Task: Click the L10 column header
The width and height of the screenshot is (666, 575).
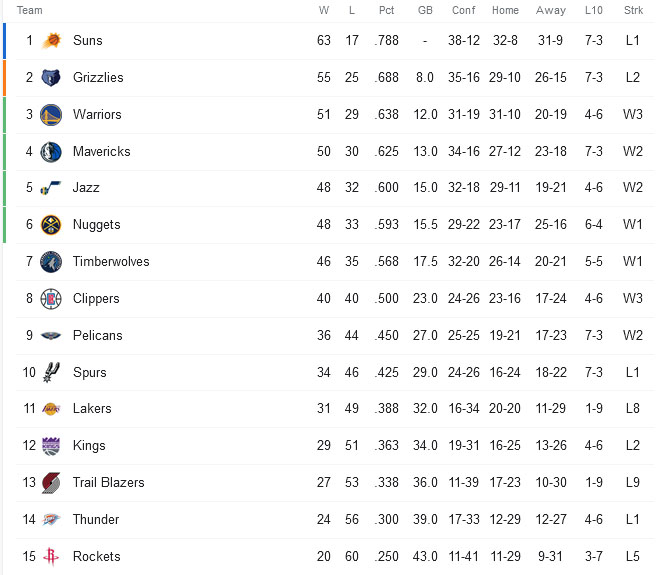Action: pos(593,10)
